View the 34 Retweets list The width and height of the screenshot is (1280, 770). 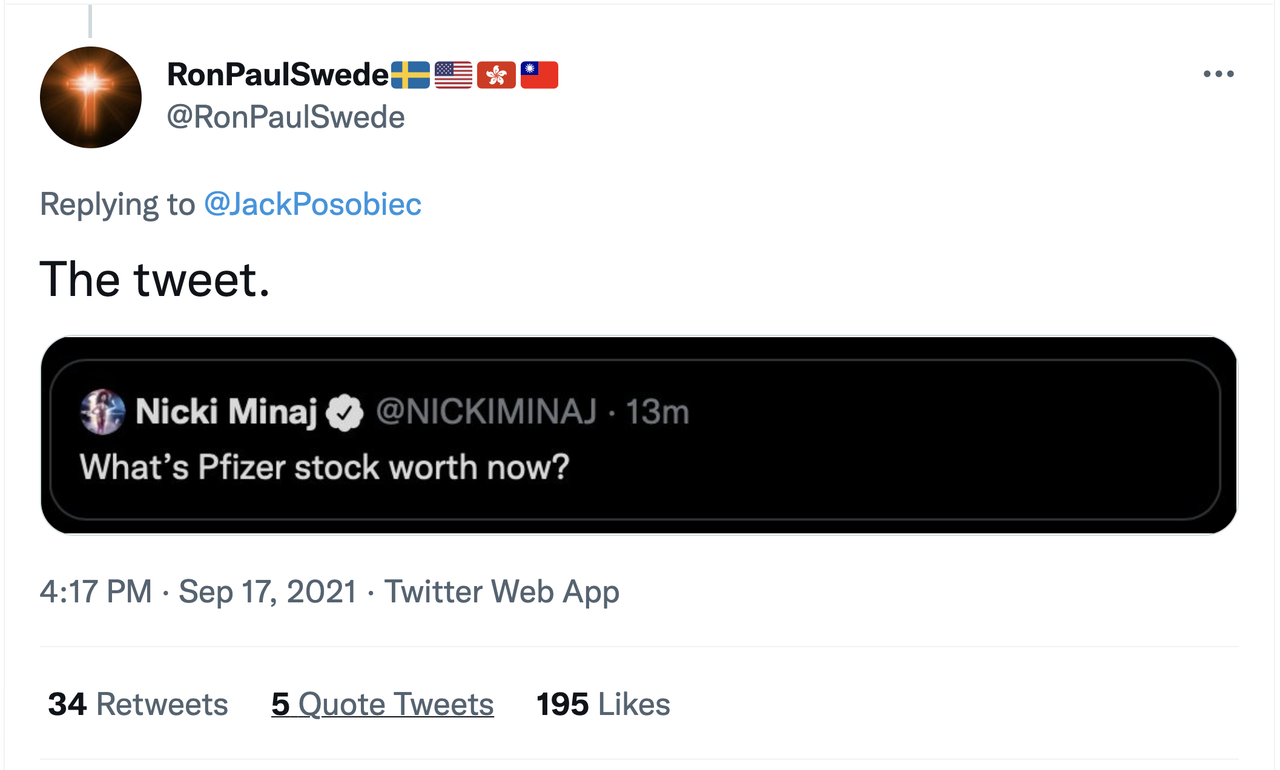point(138,704)
